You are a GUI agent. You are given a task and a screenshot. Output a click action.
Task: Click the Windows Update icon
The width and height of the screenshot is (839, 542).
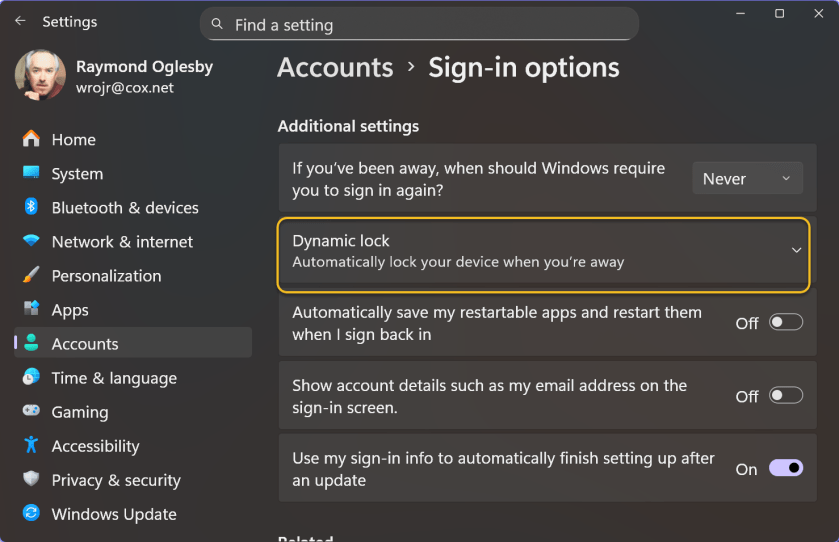(31, 513)
